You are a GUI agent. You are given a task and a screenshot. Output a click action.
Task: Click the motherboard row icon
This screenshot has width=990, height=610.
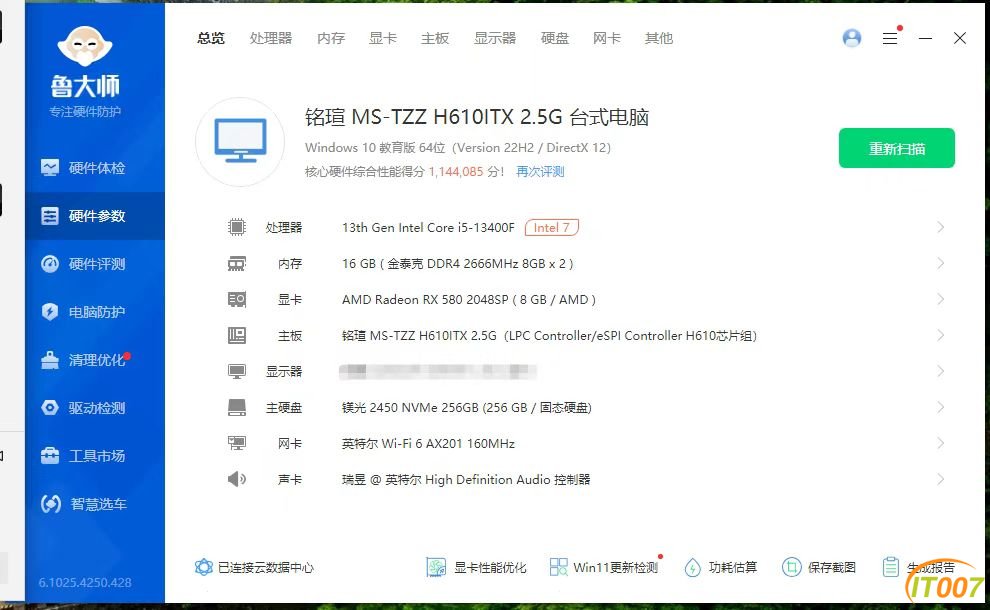click(x=237, y=335)
